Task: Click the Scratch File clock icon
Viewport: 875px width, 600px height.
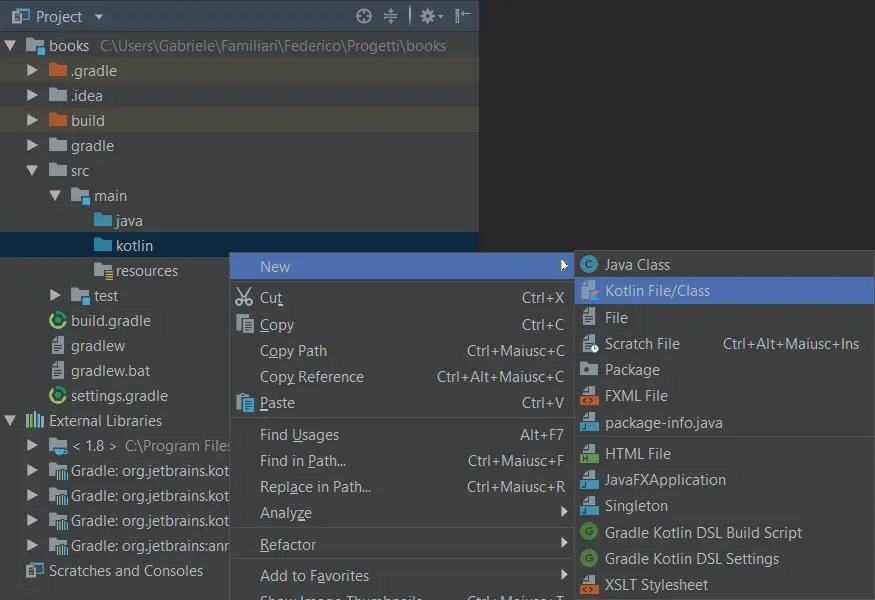Action: tap(590, 344)
